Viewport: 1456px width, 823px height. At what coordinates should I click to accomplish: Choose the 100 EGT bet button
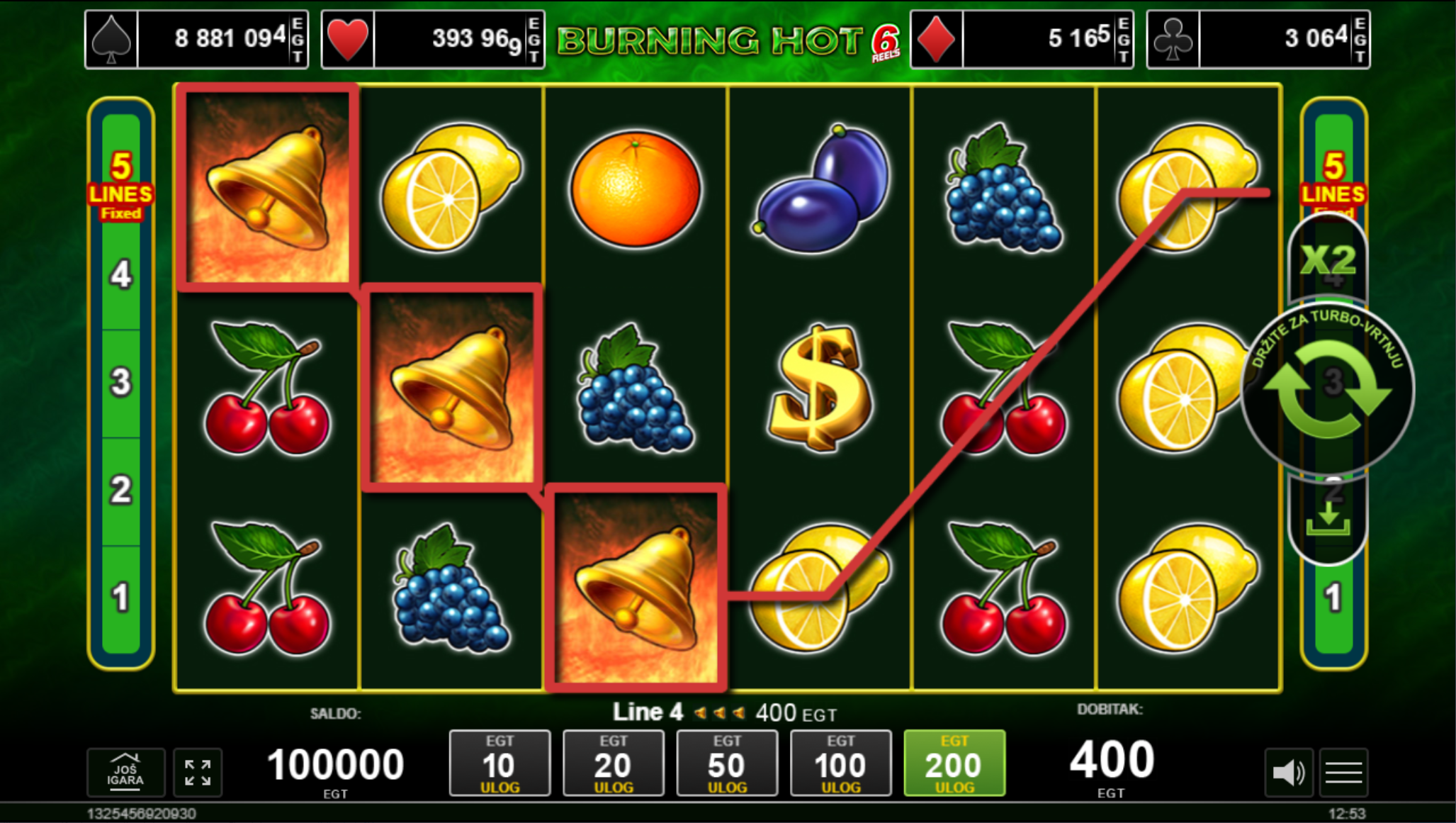coord(841,763)
